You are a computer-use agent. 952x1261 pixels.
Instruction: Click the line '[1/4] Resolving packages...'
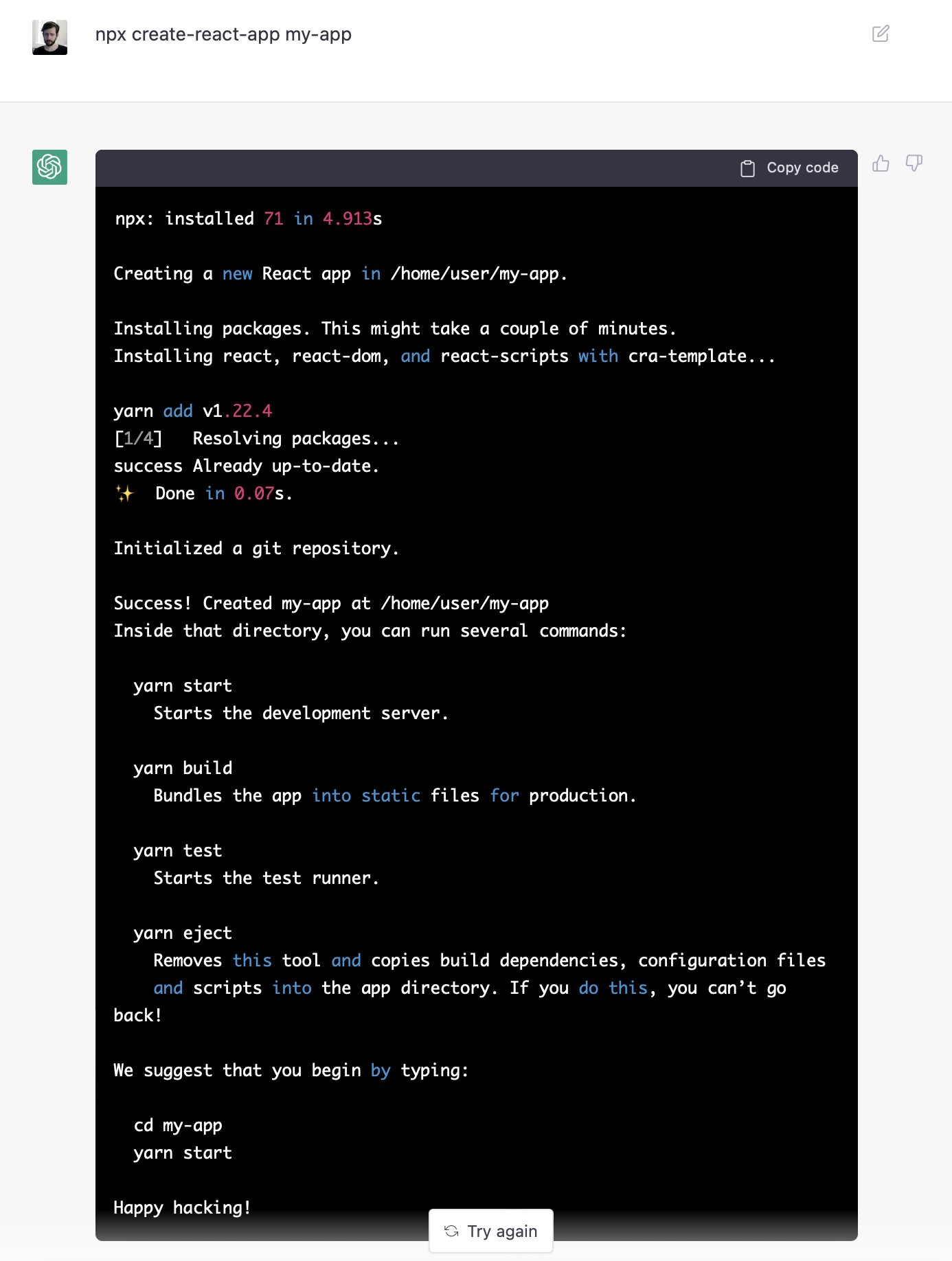click(256, 438)
